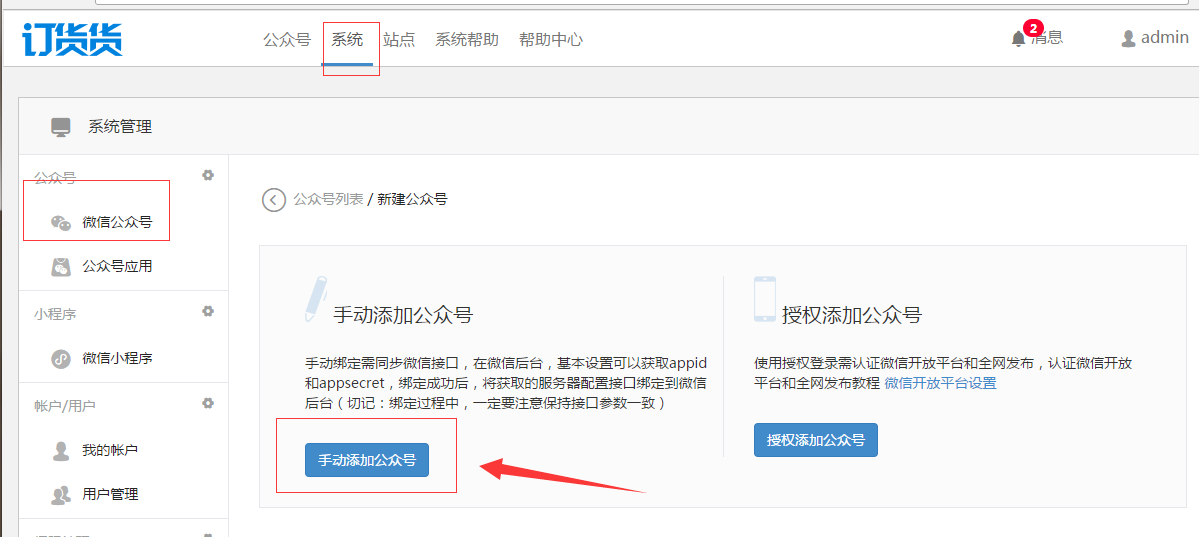Image resolution: width=1199 pixels, height=537 pixels.
Task: Open 我的帐户 in the sidebar
Action: coord(110,451)
